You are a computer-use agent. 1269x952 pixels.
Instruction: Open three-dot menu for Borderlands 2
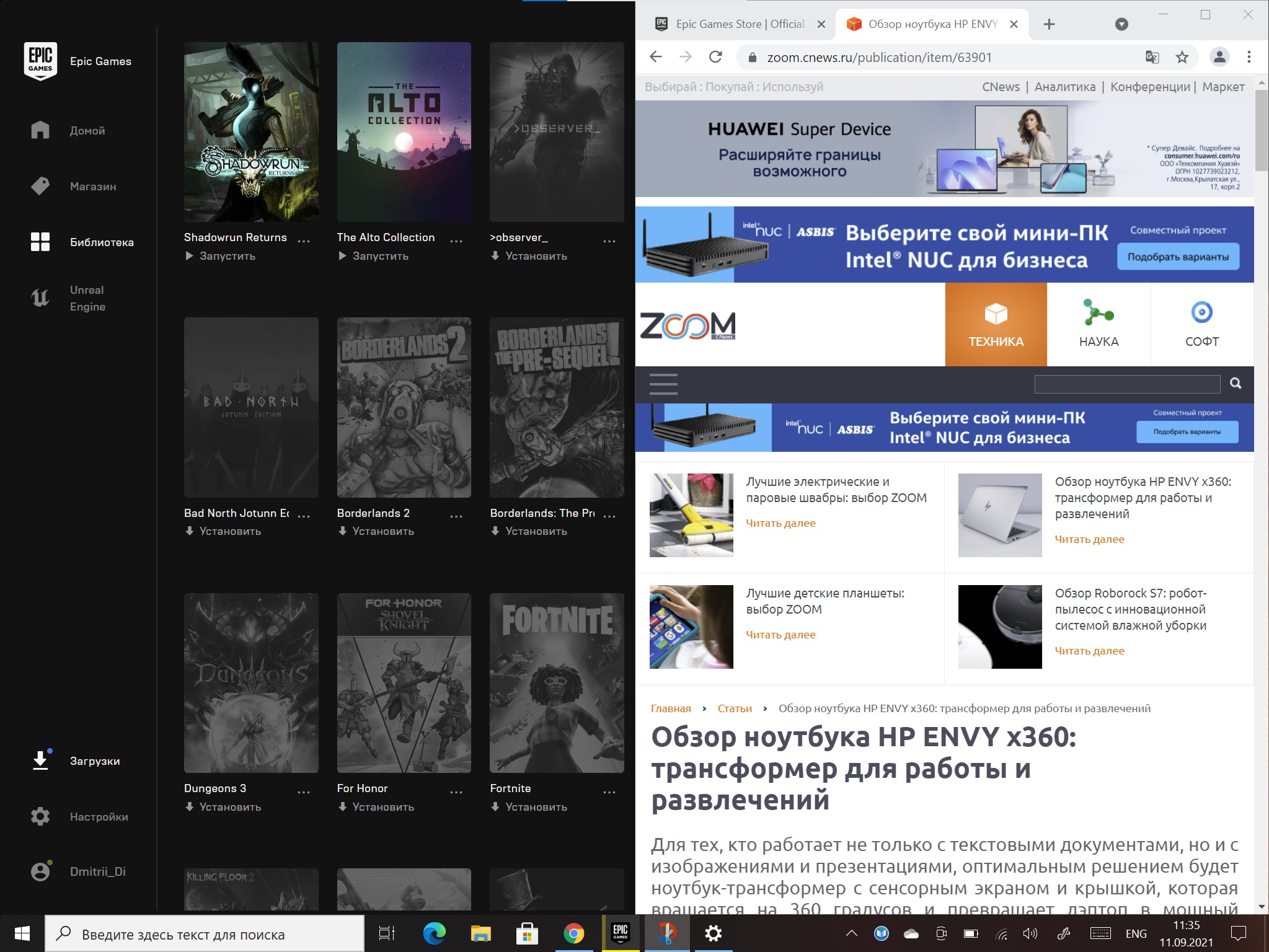(x=456, y=516)
